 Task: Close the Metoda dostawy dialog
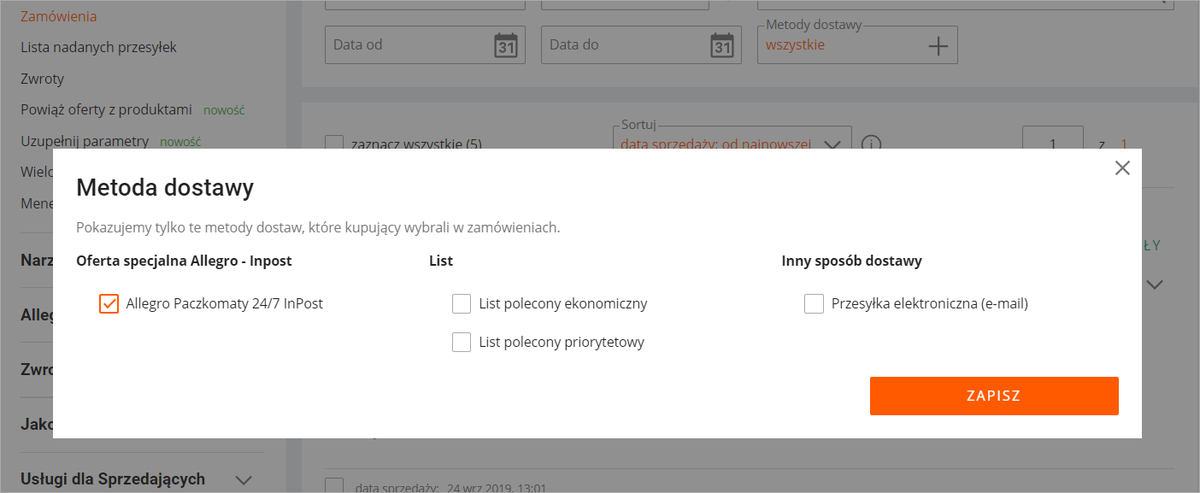click(x=1122, y=168)
